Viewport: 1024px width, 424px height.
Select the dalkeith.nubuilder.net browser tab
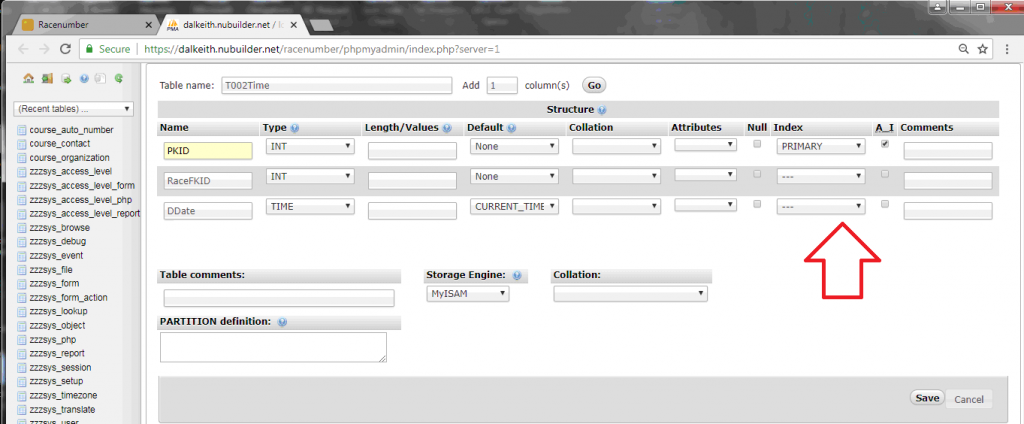click(233, 25)
